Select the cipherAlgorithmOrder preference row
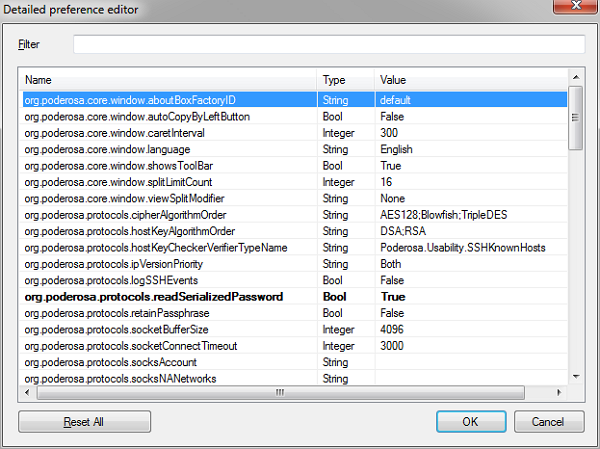The width and height of the screenshot is (600, 449). pos(295,215)
